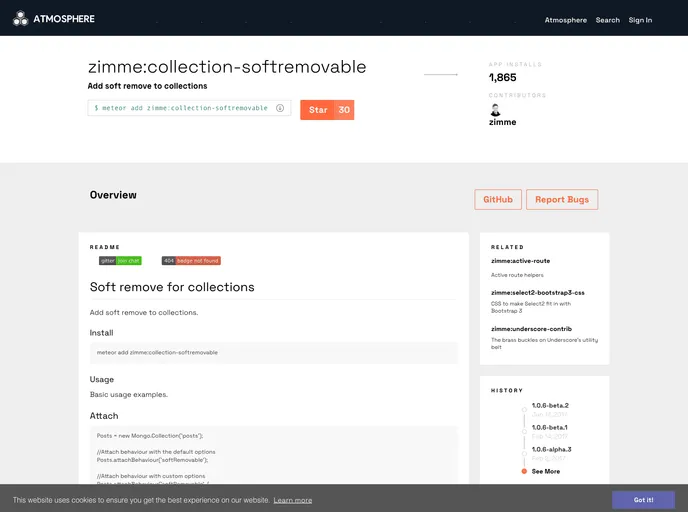Click the package title zimme:collection-softremovable
688x512 pixels.
pyautogui.click(x=227, y=67)
